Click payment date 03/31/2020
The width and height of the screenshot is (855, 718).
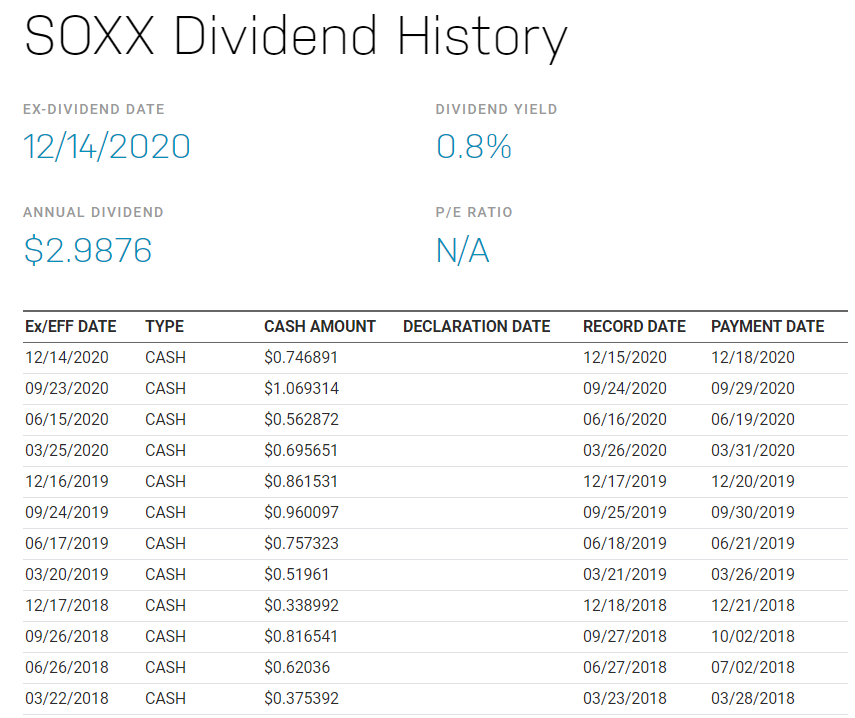(x=753, y=450)
